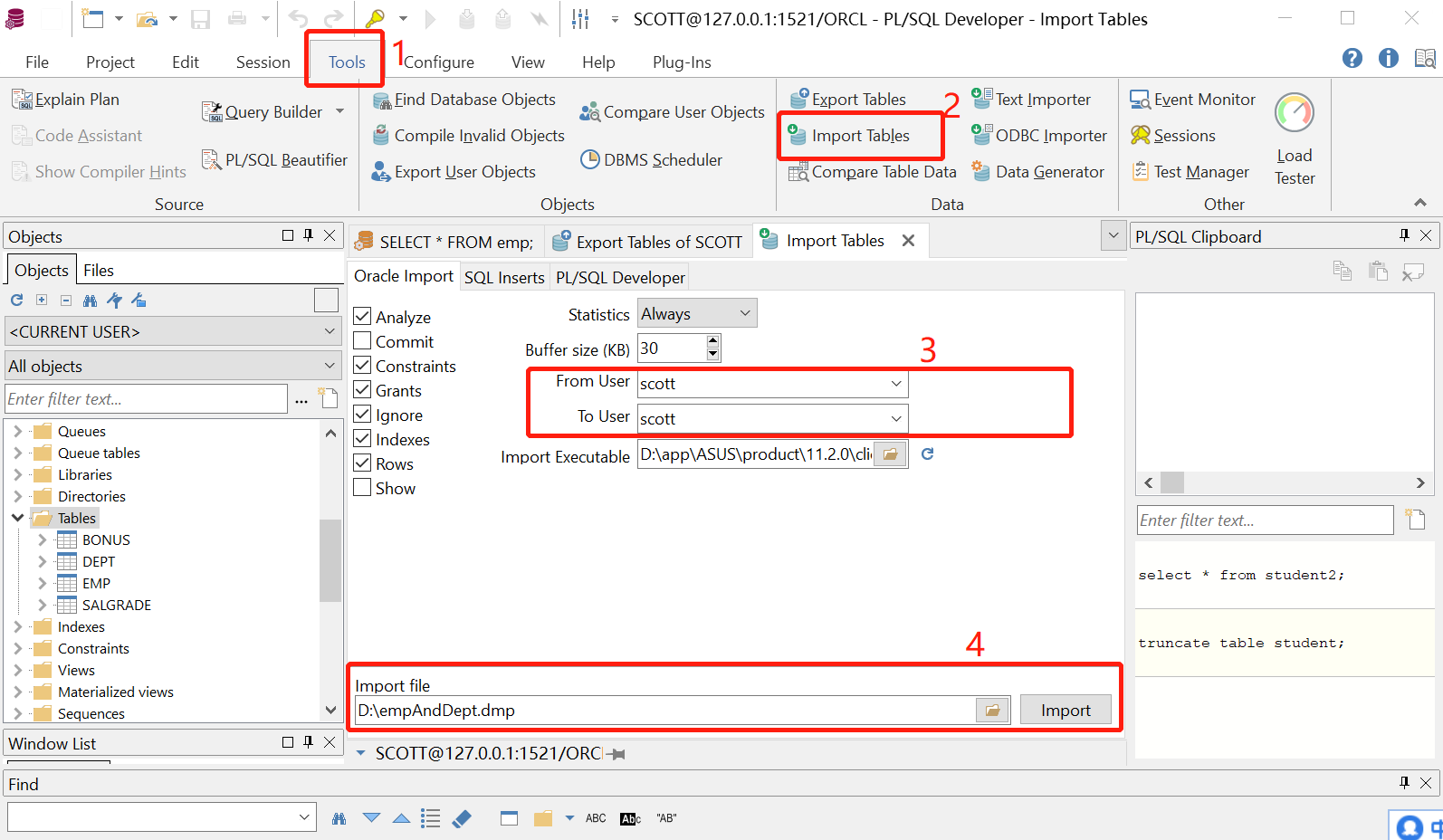The height and width of the screenshot is (840, 1443).
Task: Collapse the ribbon with the arrow
Action: click(1420, 203)
